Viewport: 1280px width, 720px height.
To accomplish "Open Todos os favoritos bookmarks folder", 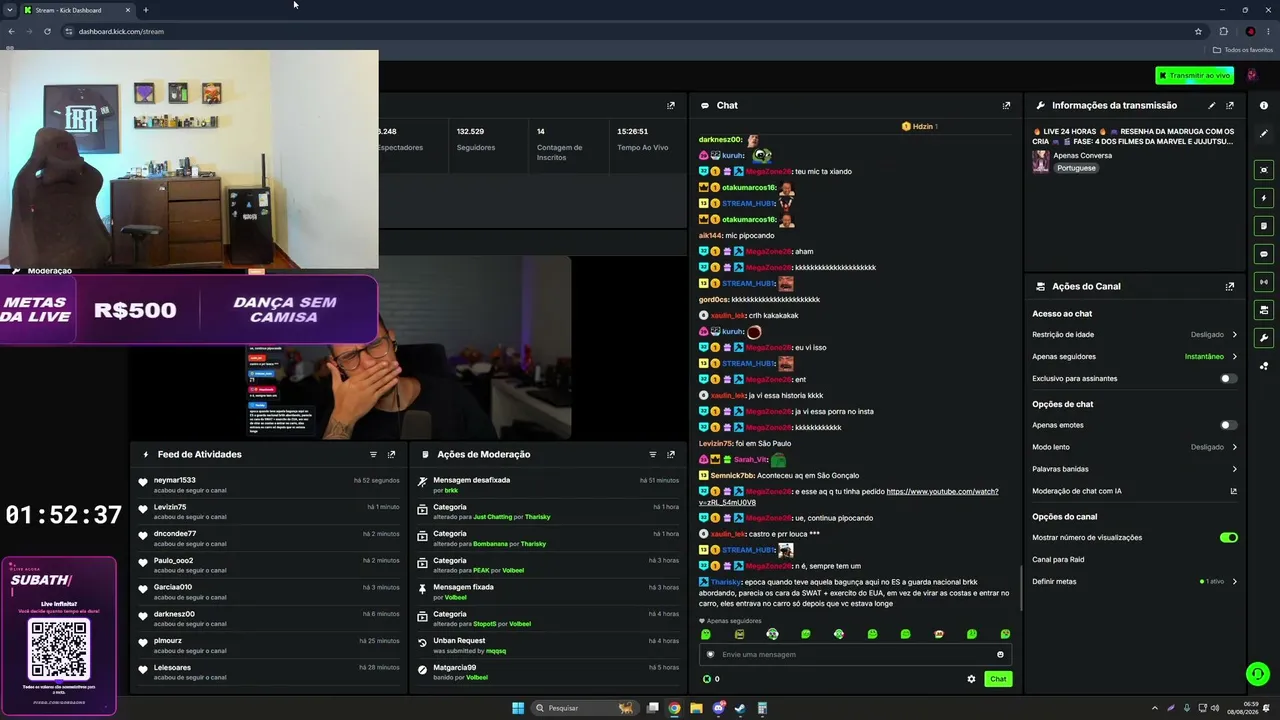I will [x=1243, y=50].
